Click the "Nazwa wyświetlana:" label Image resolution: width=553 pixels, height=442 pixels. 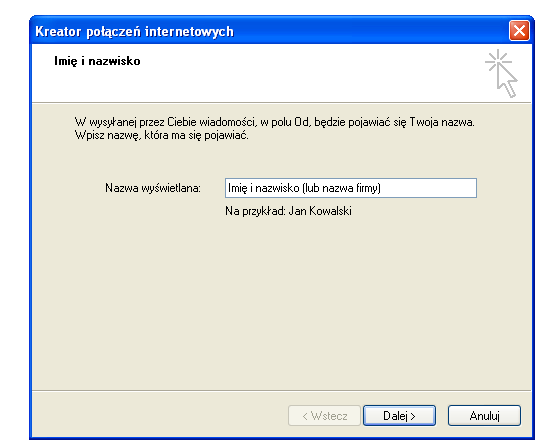[x=153, y=188]
